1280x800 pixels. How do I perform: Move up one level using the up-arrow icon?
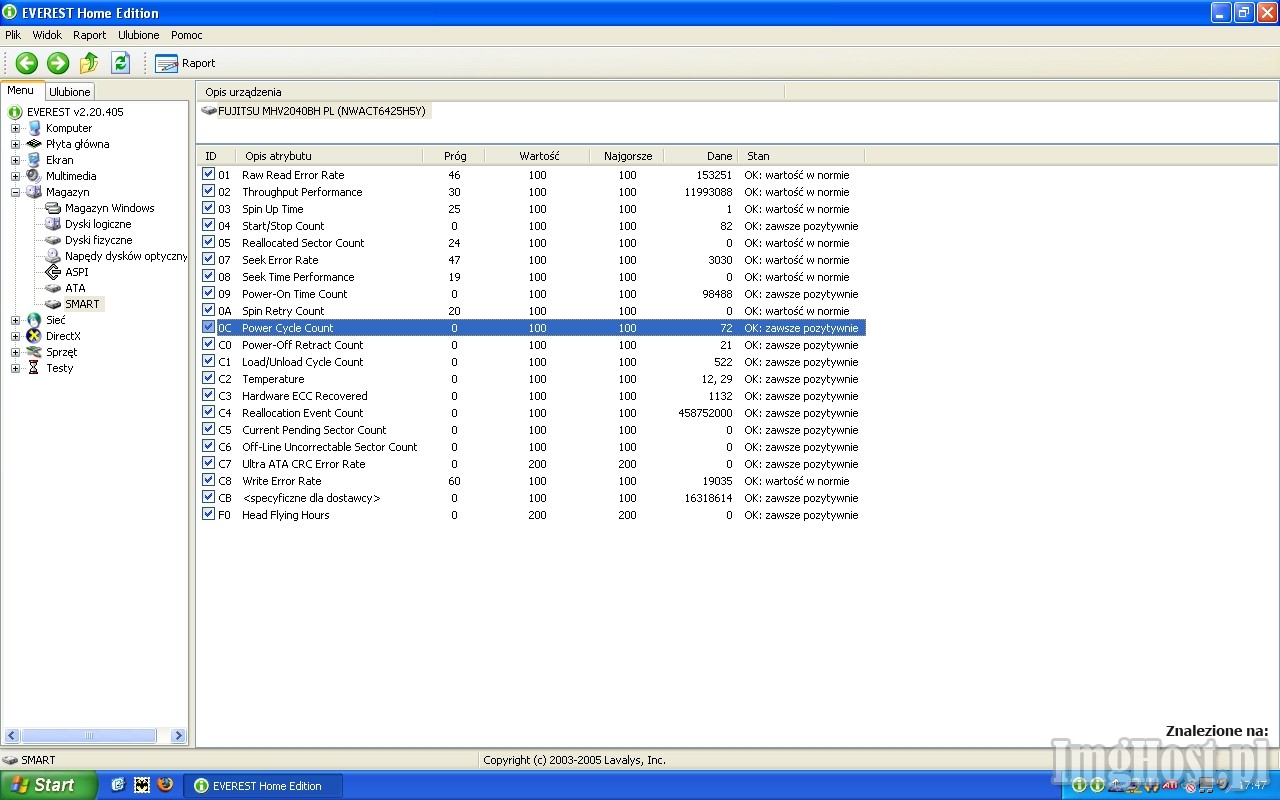click(89, 63)
